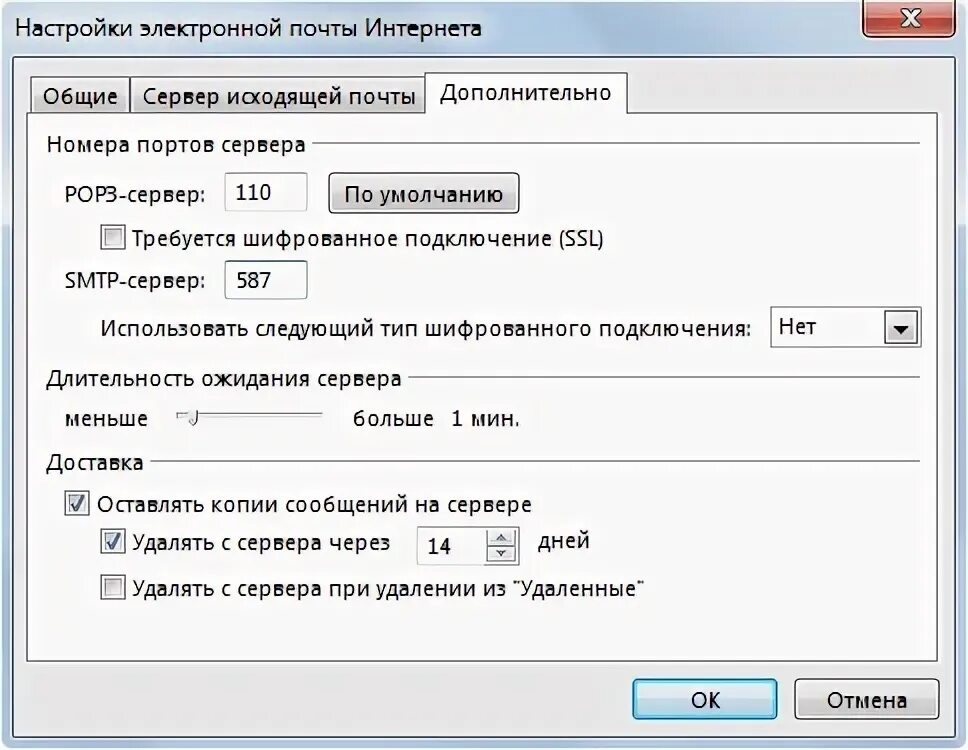Click the 'Отмена' button
968x750 pixels.
[866, 699]
